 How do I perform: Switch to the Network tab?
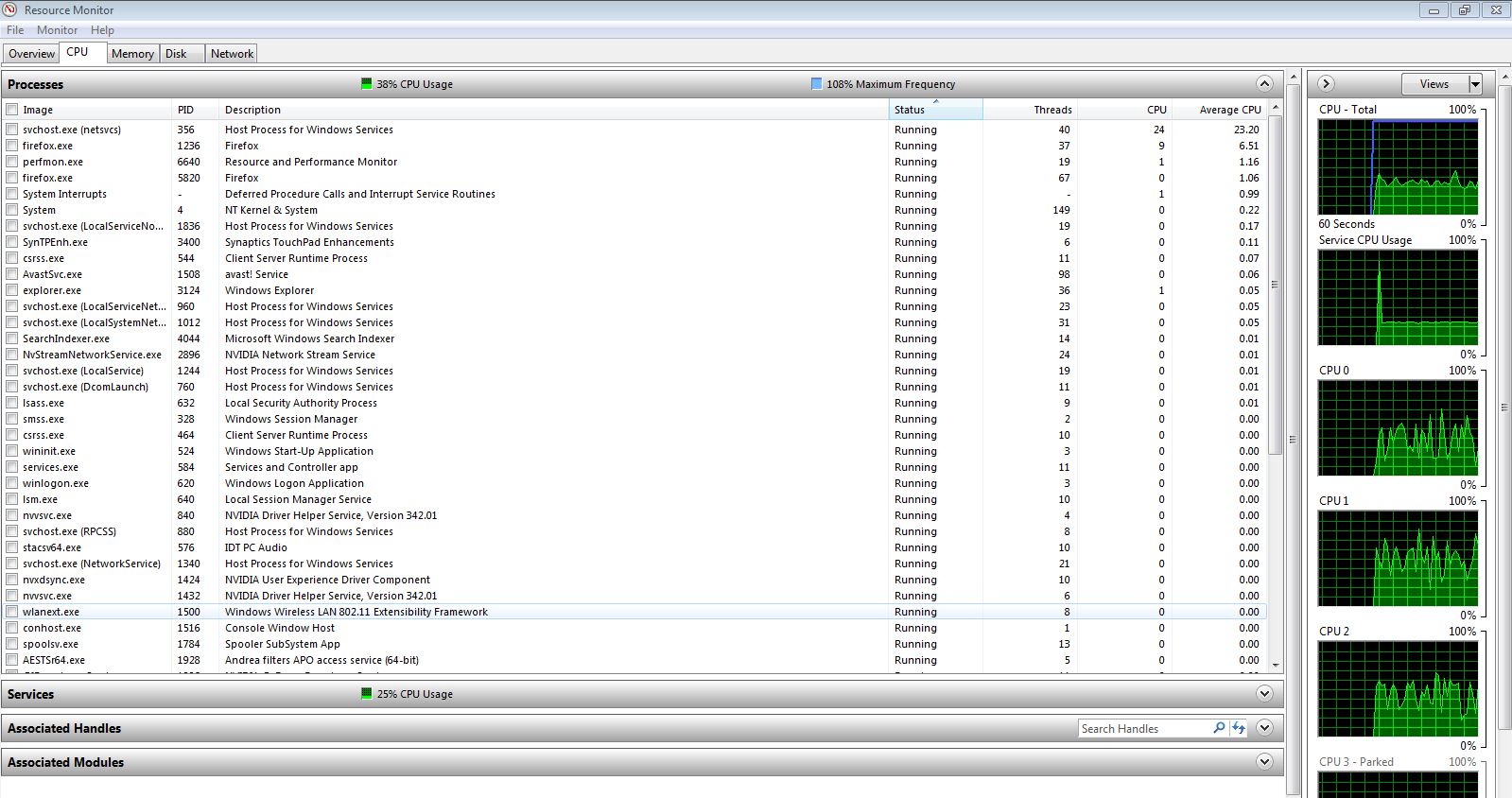[x=232, y=54]
